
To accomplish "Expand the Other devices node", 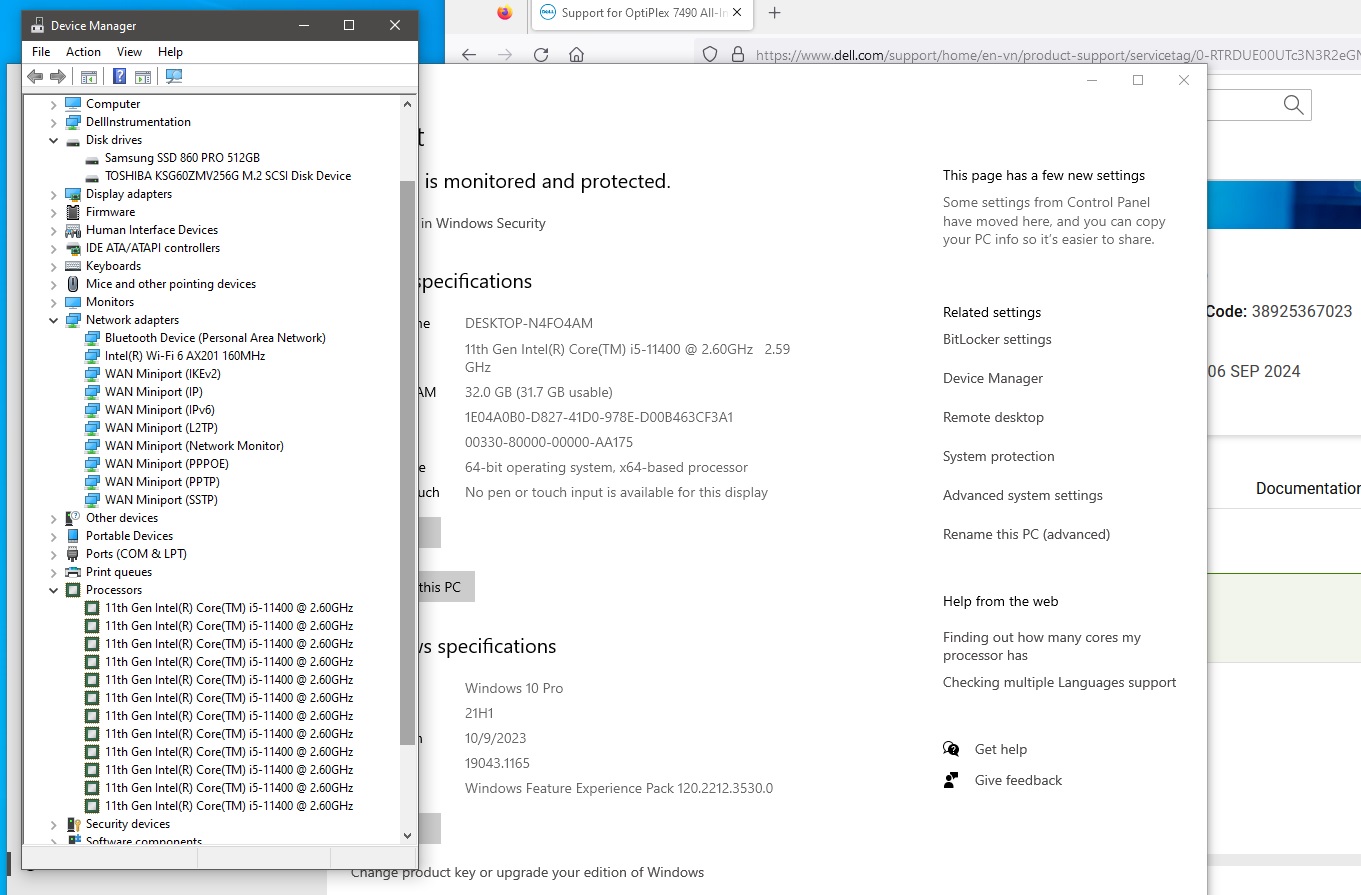I will coord(54,519).
